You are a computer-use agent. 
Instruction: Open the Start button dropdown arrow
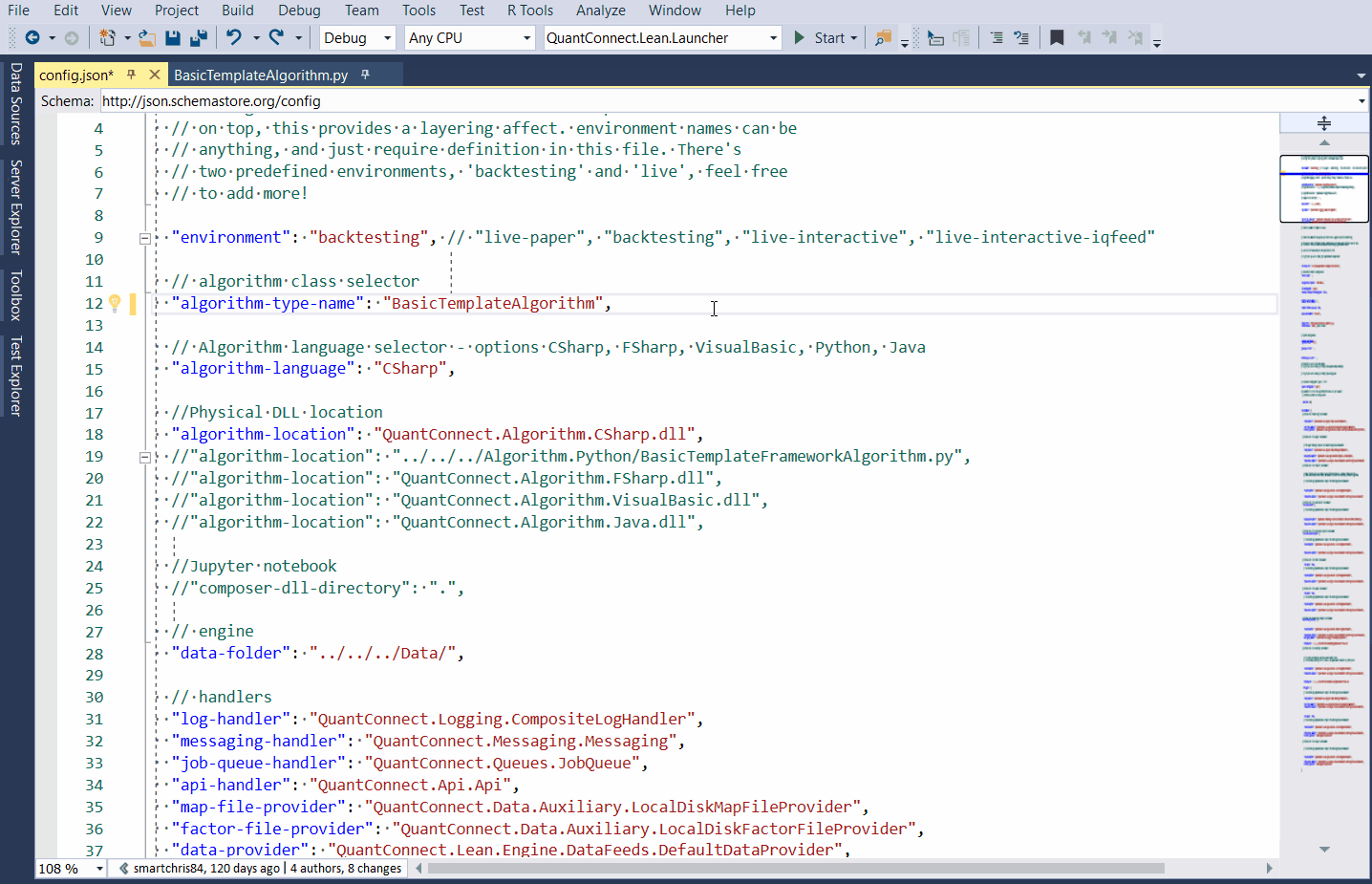[853, 38]
